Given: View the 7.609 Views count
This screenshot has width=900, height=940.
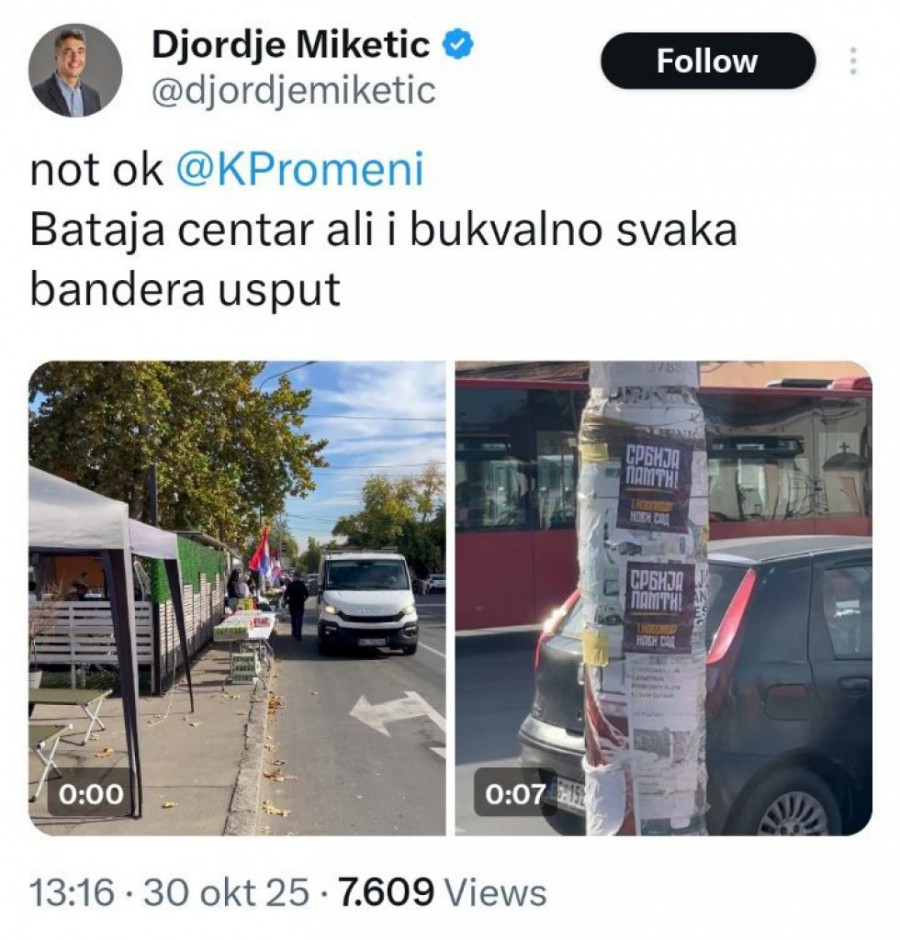Looking at the screenshot, I should 443,893.
